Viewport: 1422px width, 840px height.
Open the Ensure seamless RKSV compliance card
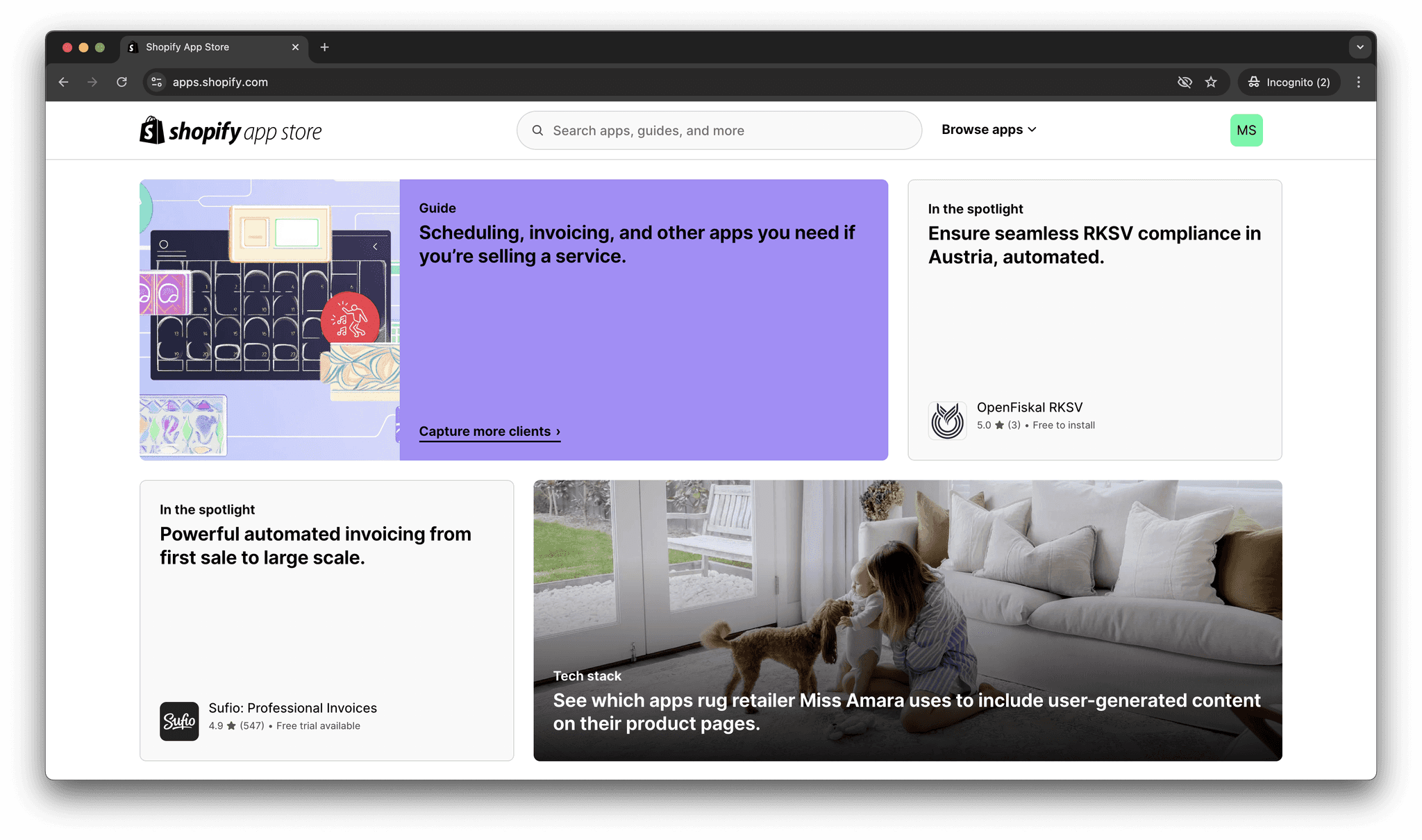coord(1095,320)
